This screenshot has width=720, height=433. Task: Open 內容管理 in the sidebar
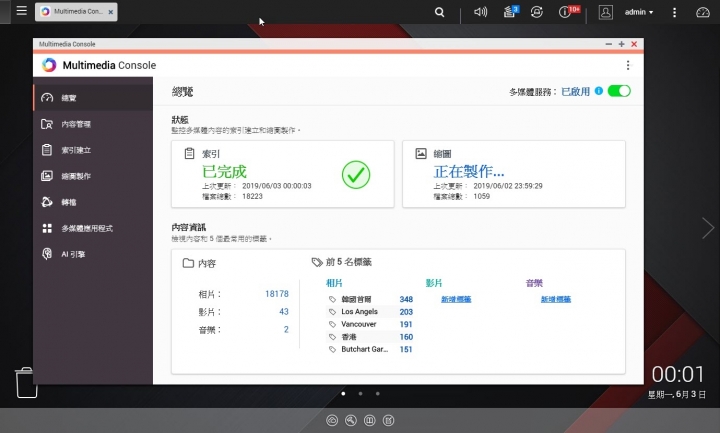click(x=93, y=124)
